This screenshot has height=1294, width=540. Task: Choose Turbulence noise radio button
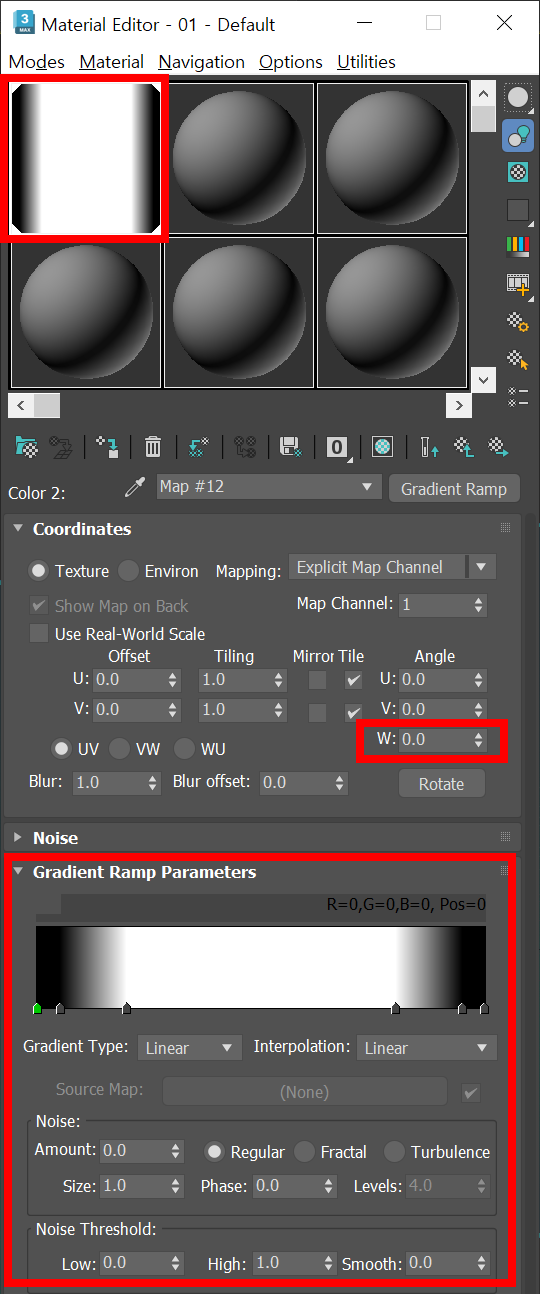[394, 1152]
